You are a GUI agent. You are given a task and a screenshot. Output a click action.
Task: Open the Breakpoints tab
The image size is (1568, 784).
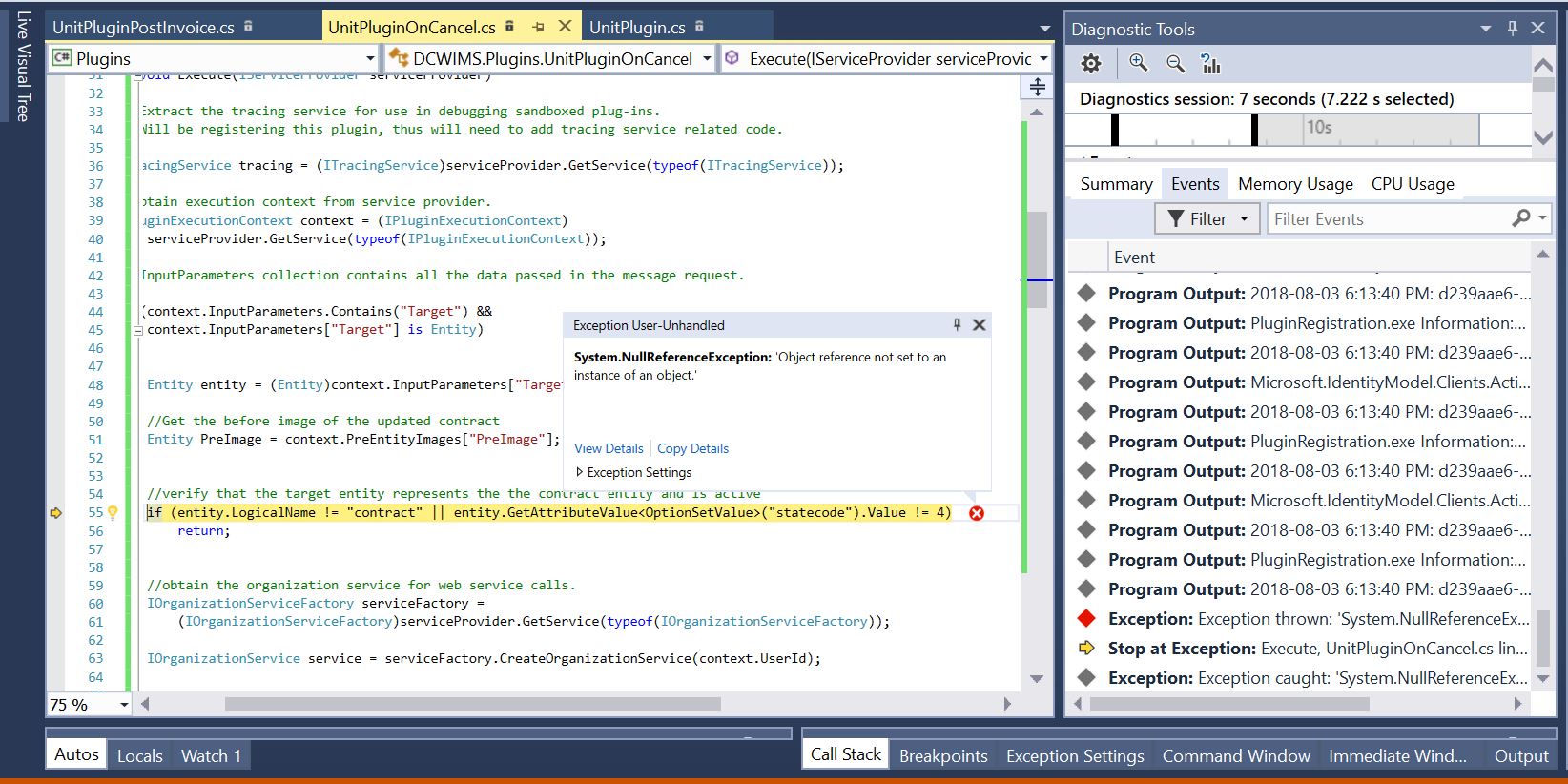pyautogui.click(x=943, y=755)
